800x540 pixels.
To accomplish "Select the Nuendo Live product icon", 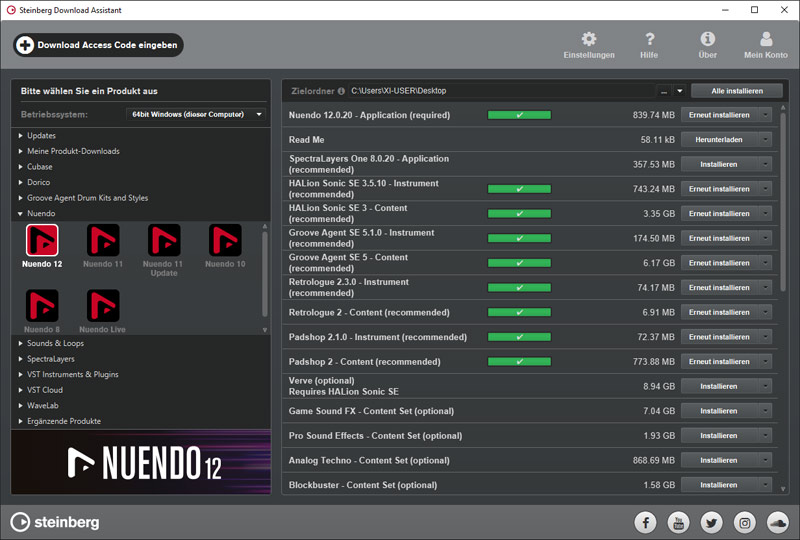I will pos(103,306).
